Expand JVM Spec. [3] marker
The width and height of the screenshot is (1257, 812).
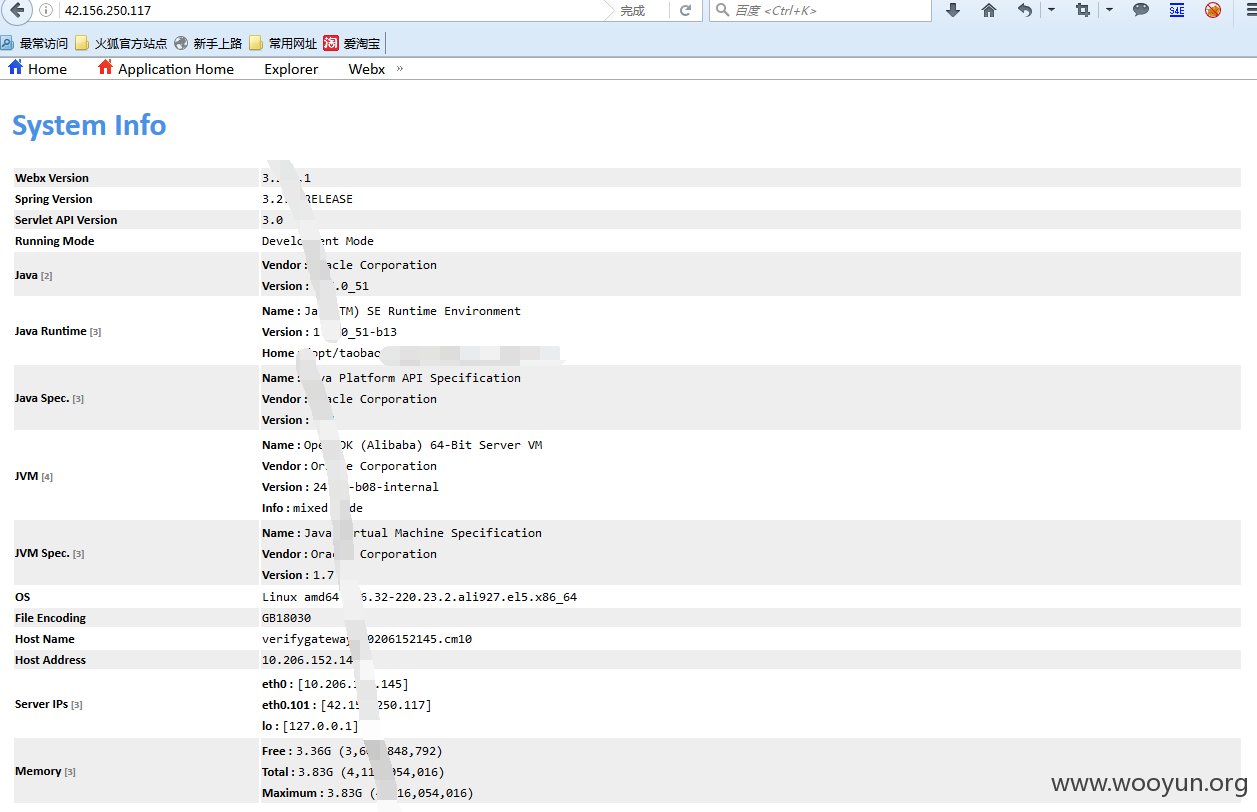[79, 554]
